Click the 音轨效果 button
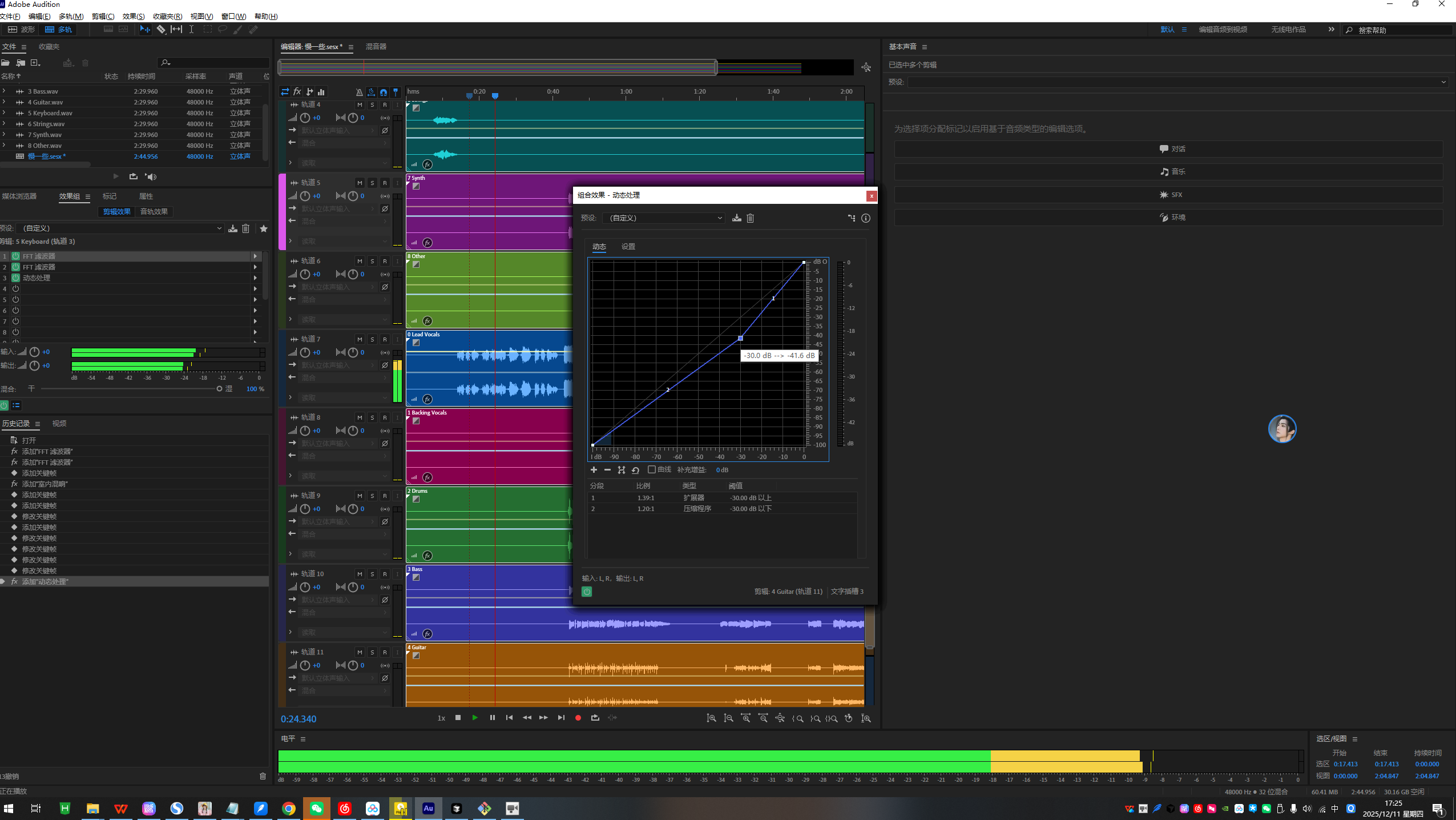Viewport: 1456px width, 820px height. [154, 212]
